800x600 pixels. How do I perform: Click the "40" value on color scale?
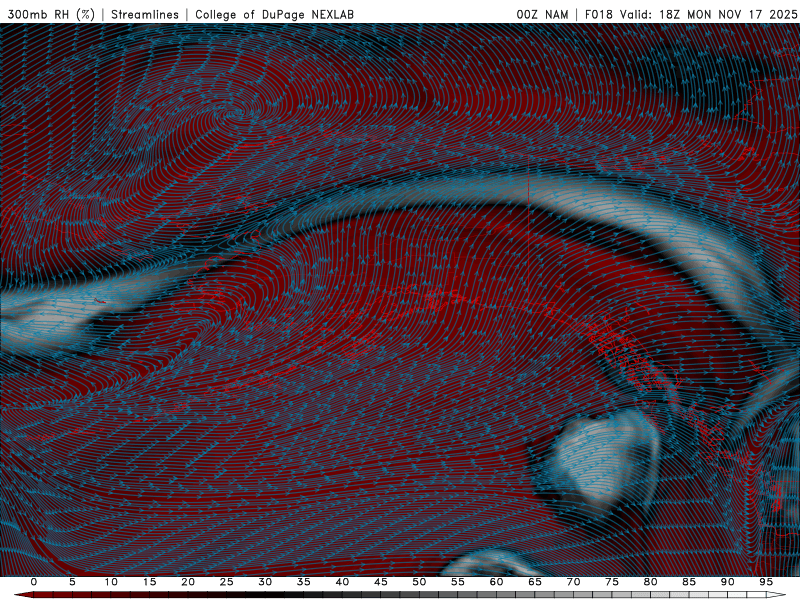[x=342, y=582]
